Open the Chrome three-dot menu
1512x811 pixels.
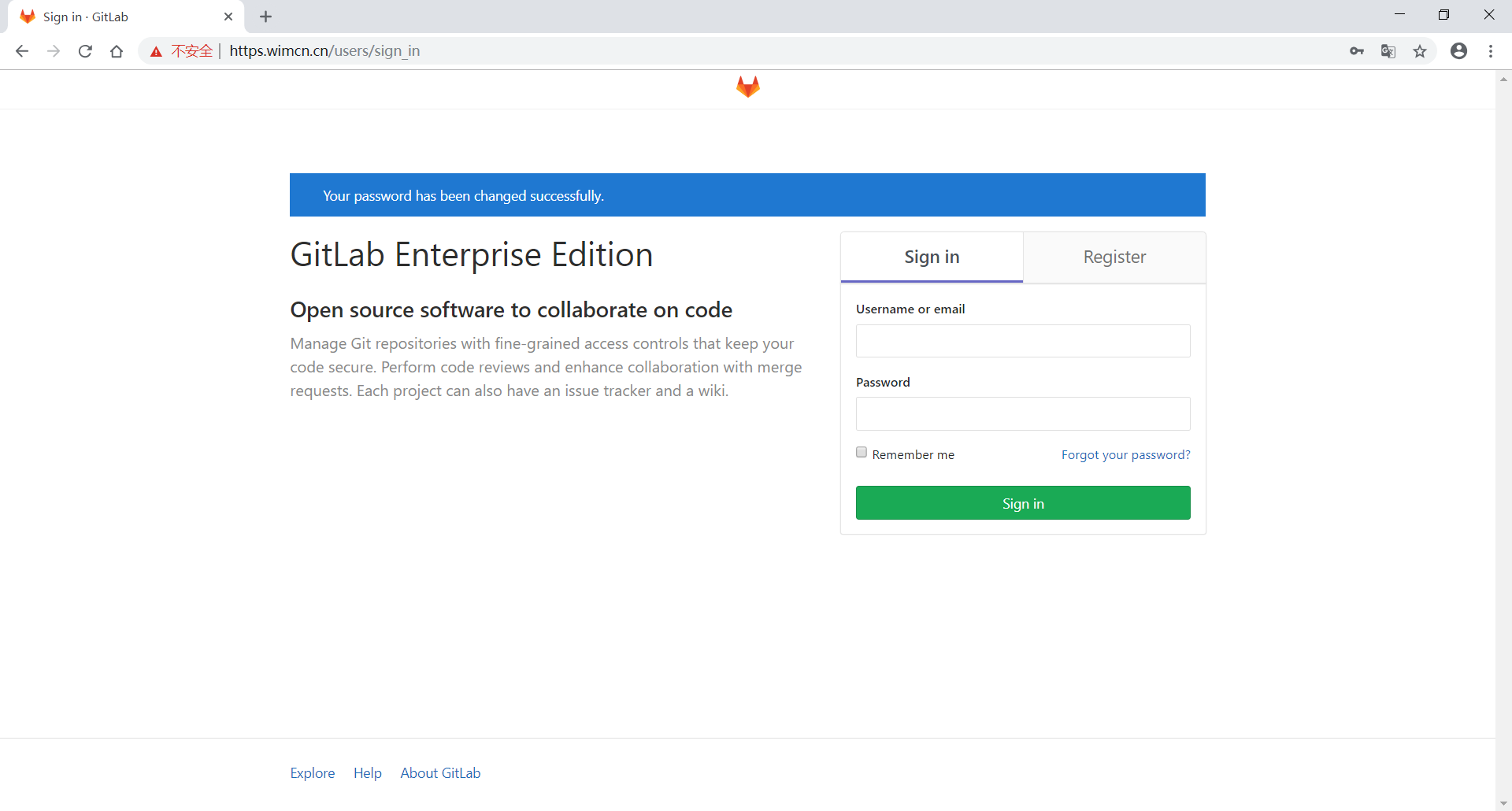[x=1491, y=50]
